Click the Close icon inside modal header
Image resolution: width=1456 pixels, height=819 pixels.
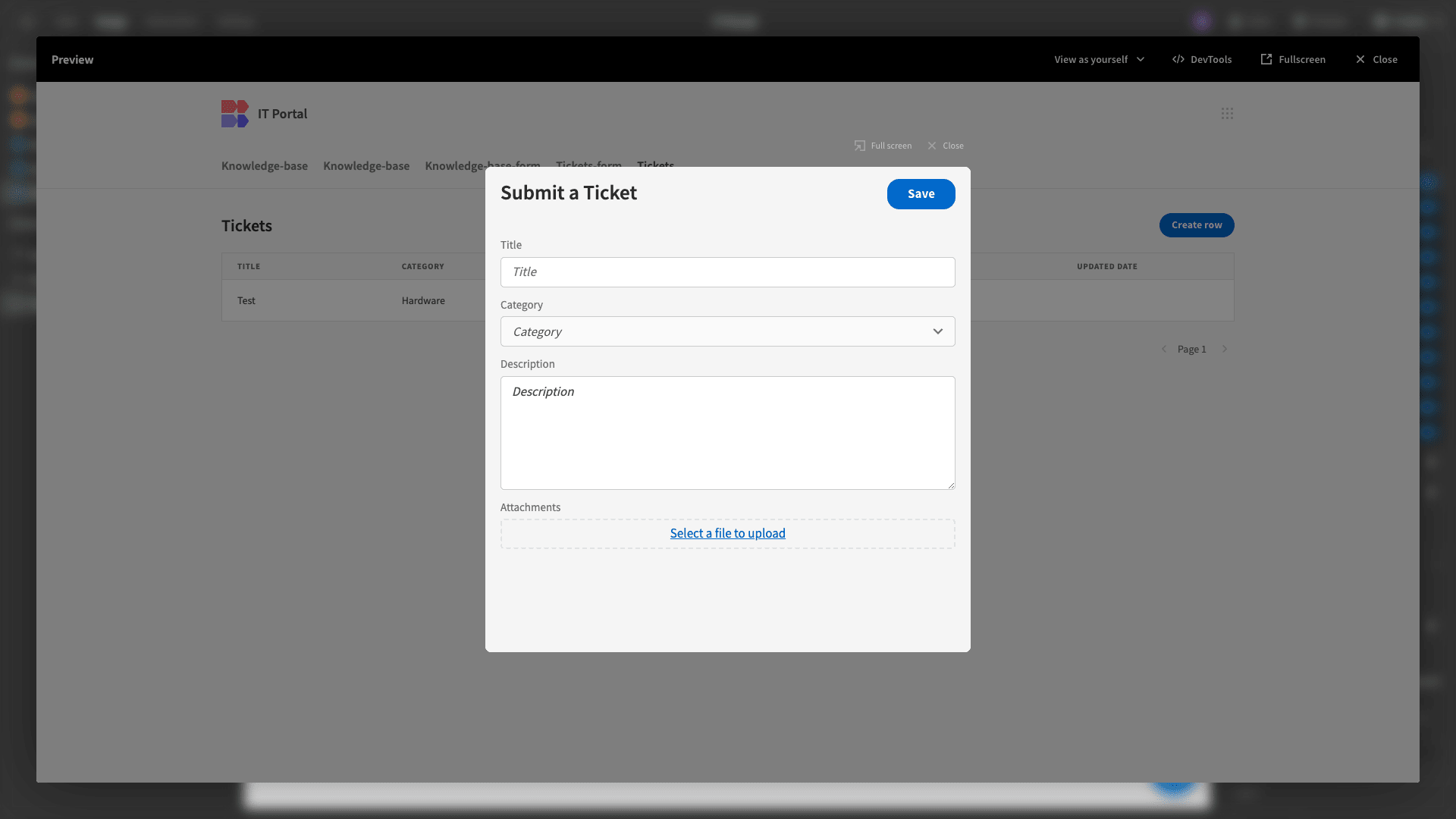click(930, 145)
